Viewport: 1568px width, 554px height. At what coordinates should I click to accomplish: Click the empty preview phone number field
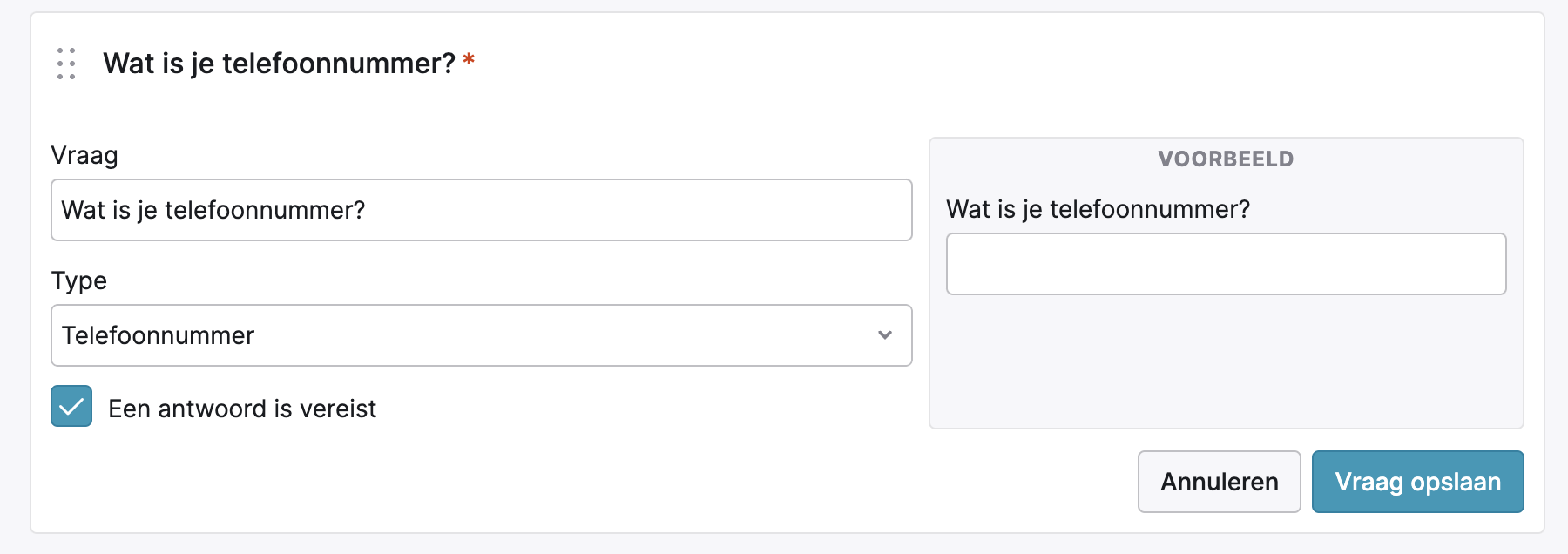click(1226, 264)
